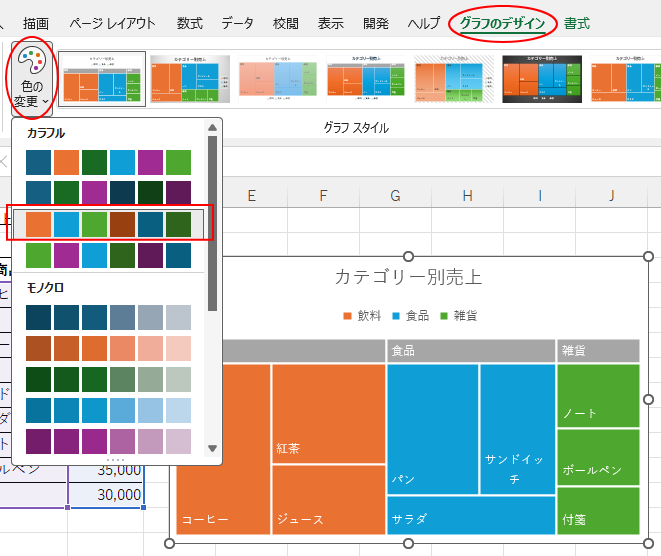Select the chart title カテゴリー別売上
This screenshot has height=556, width=661.
(x=408, y=277)
